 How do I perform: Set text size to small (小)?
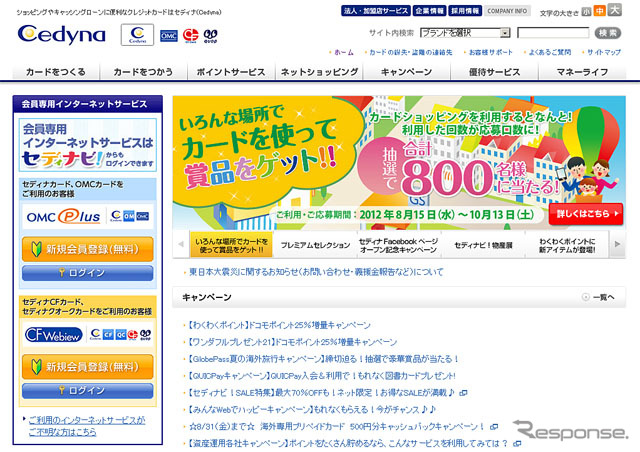[587, 11]
